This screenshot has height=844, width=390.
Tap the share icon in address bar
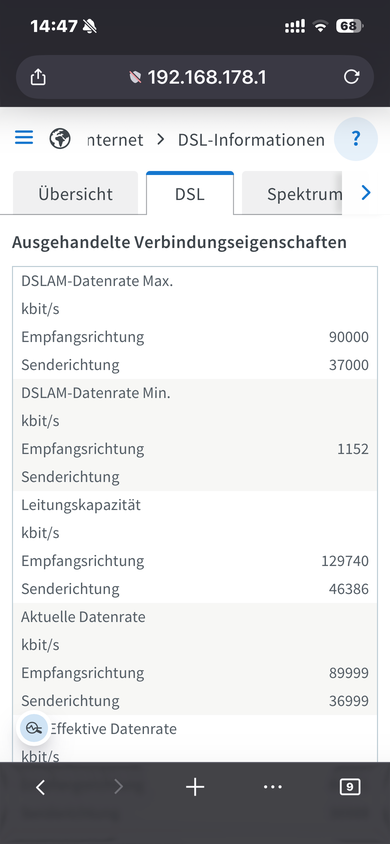(38, 78)
